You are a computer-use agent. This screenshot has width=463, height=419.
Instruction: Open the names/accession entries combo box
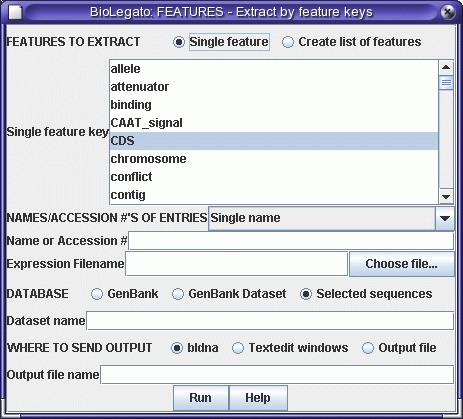coord(331,218)
